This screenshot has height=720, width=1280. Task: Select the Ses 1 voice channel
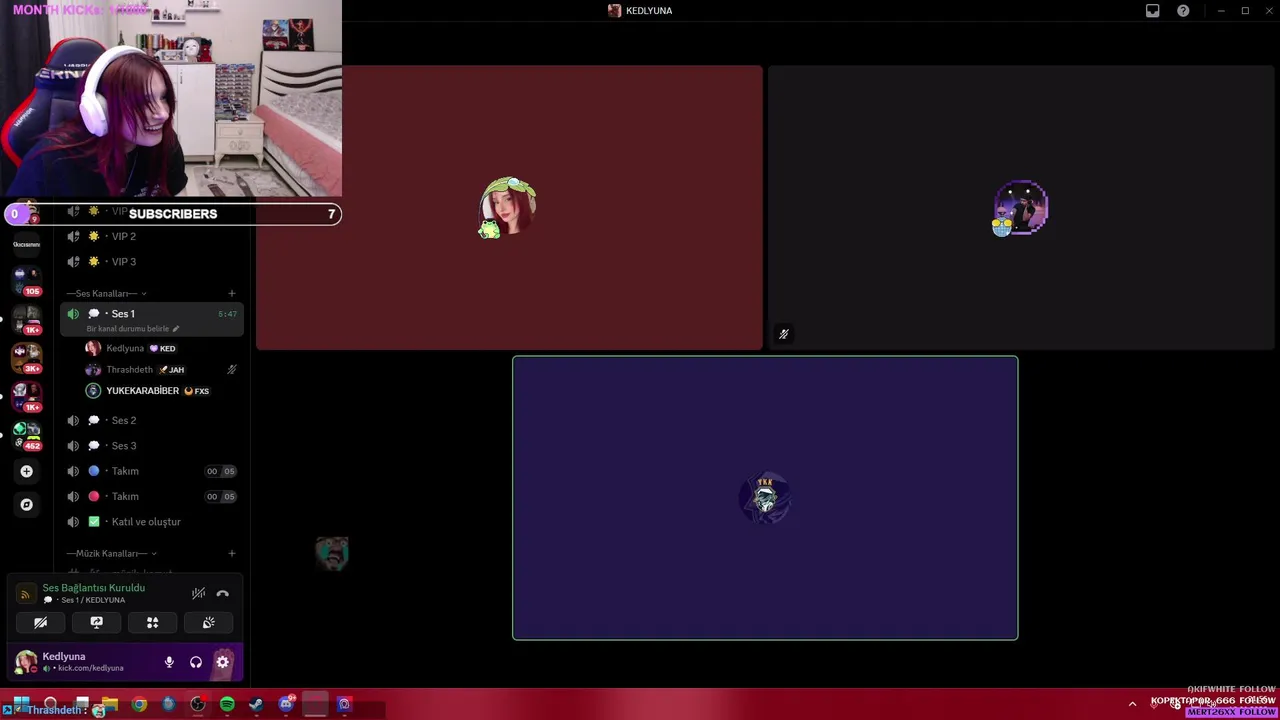153,319
